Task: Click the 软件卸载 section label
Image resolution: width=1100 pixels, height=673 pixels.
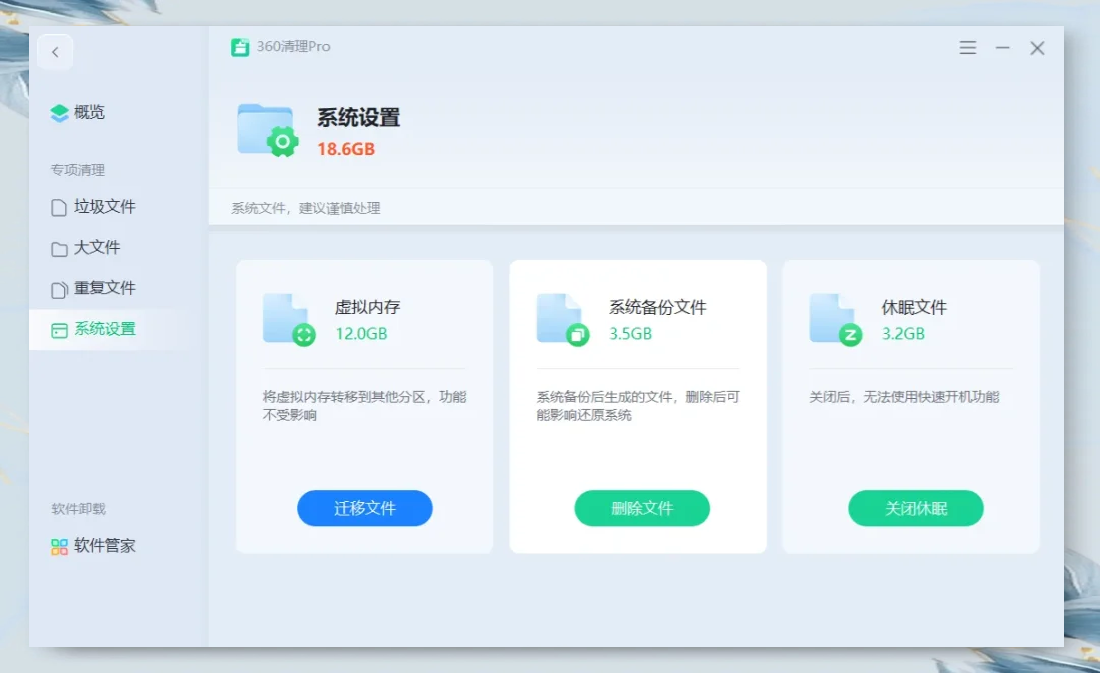Action: tap(79, 509)
